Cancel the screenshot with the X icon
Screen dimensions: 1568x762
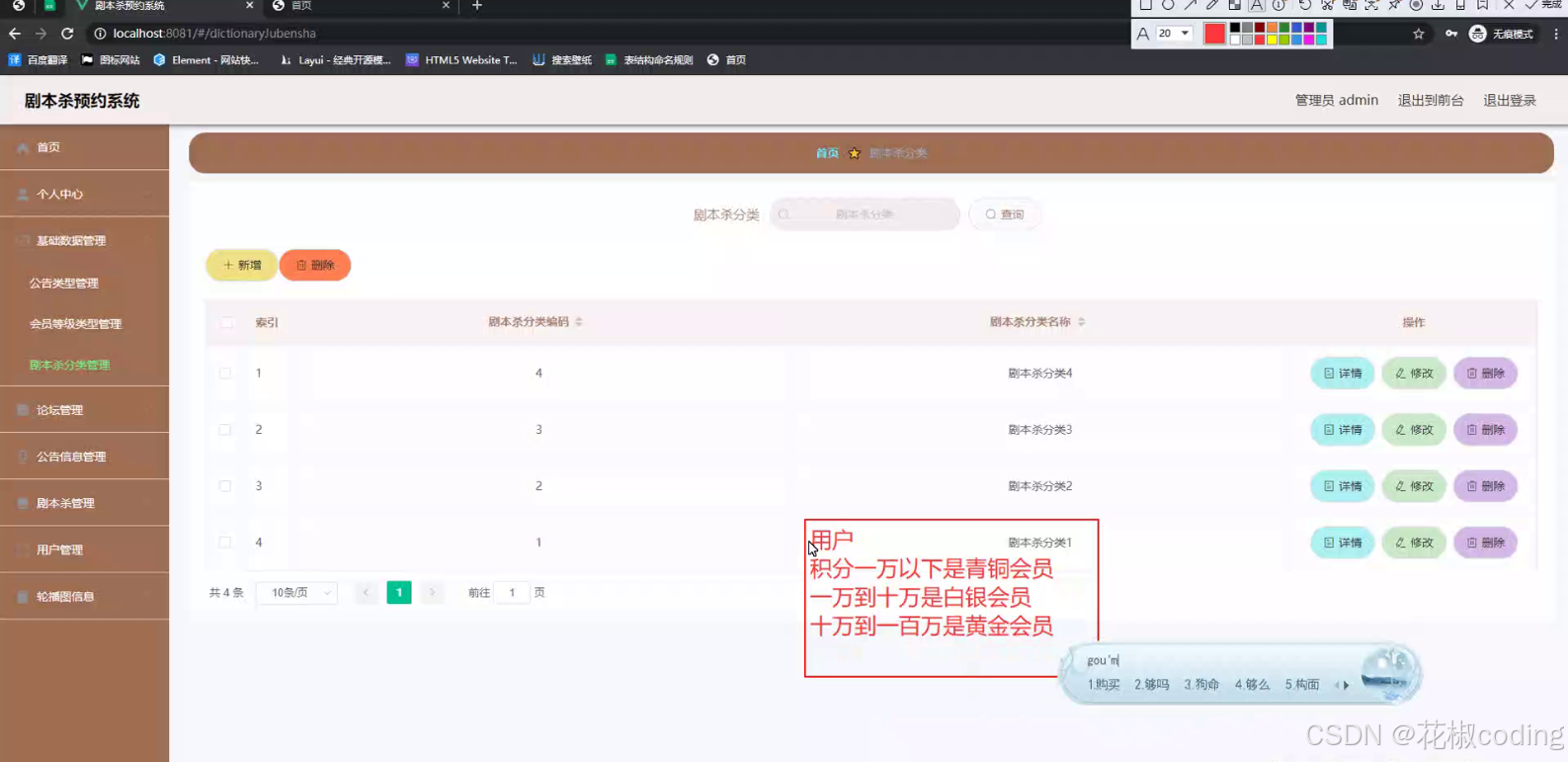(x=1509, y=5)
